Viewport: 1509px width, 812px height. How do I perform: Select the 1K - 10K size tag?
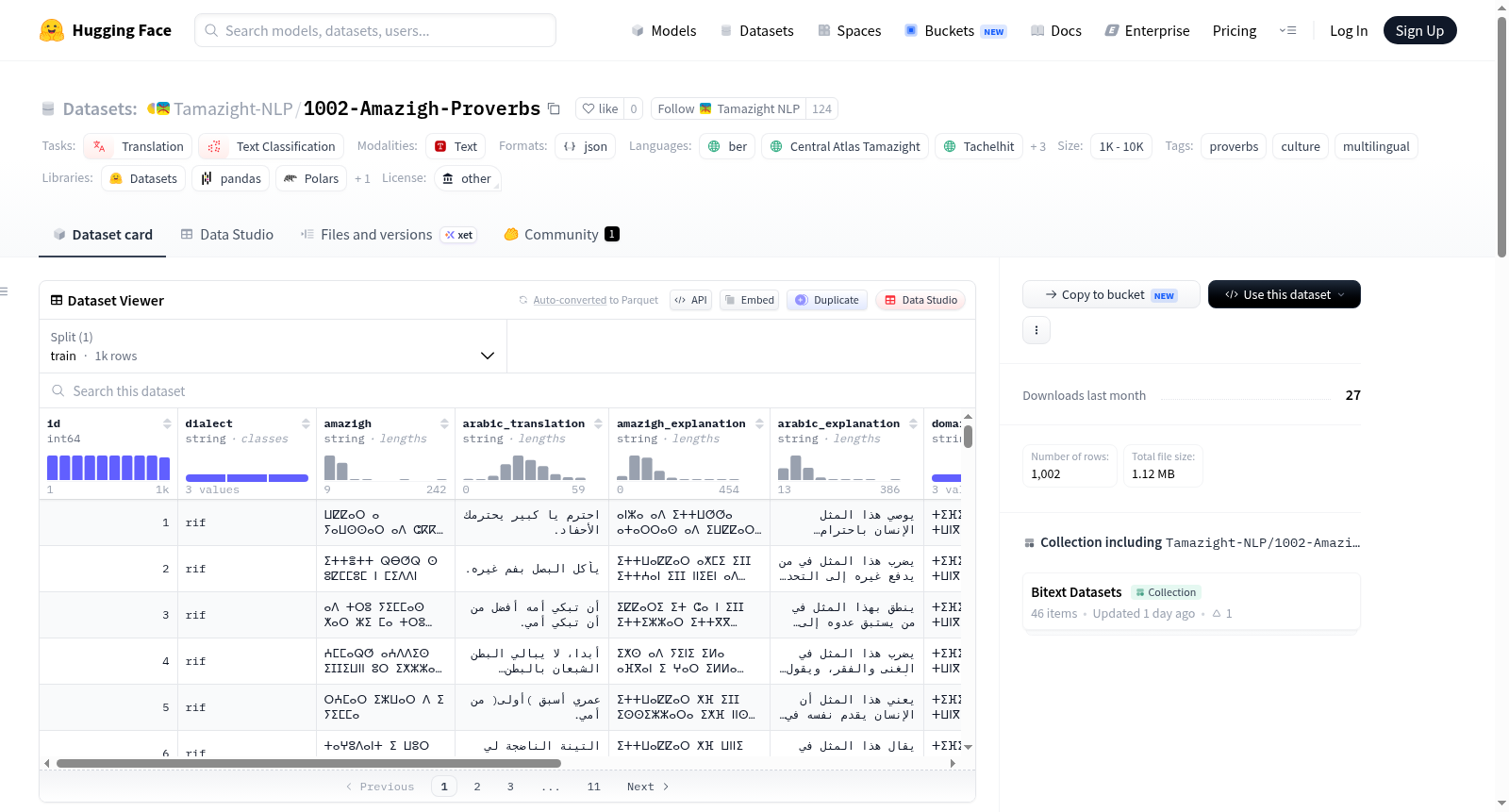click(x=1121, y=146)
